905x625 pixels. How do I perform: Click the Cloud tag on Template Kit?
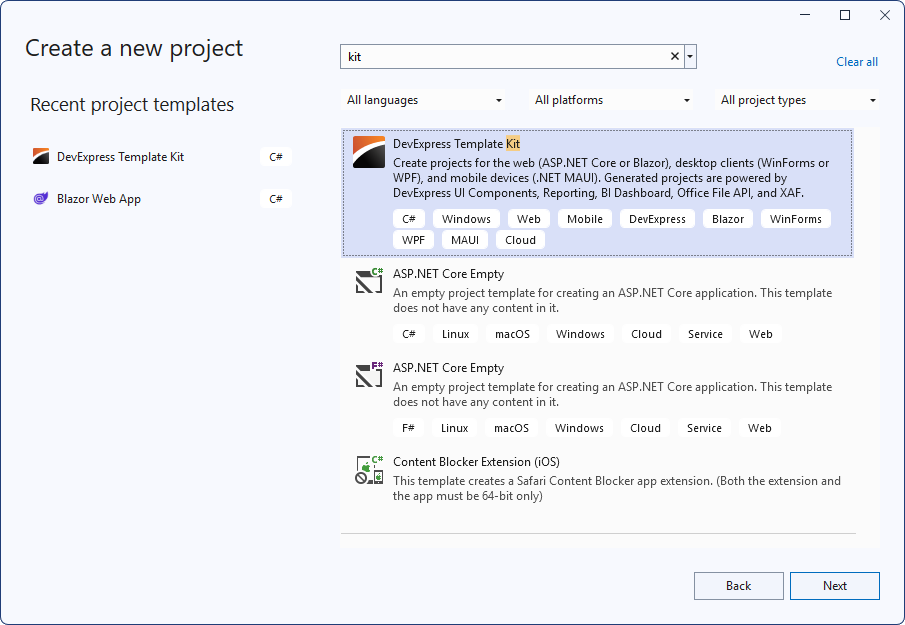pos(520,240)
